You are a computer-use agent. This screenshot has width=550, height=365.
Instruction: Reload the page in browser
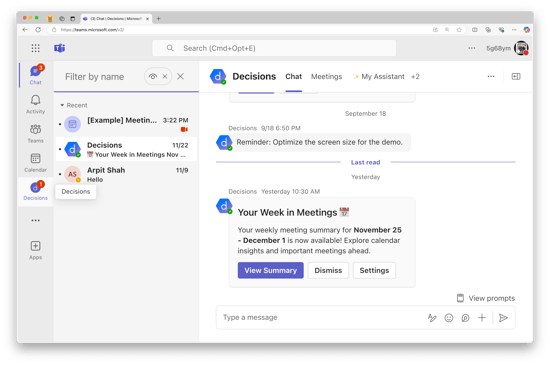(x=38, y=30)
